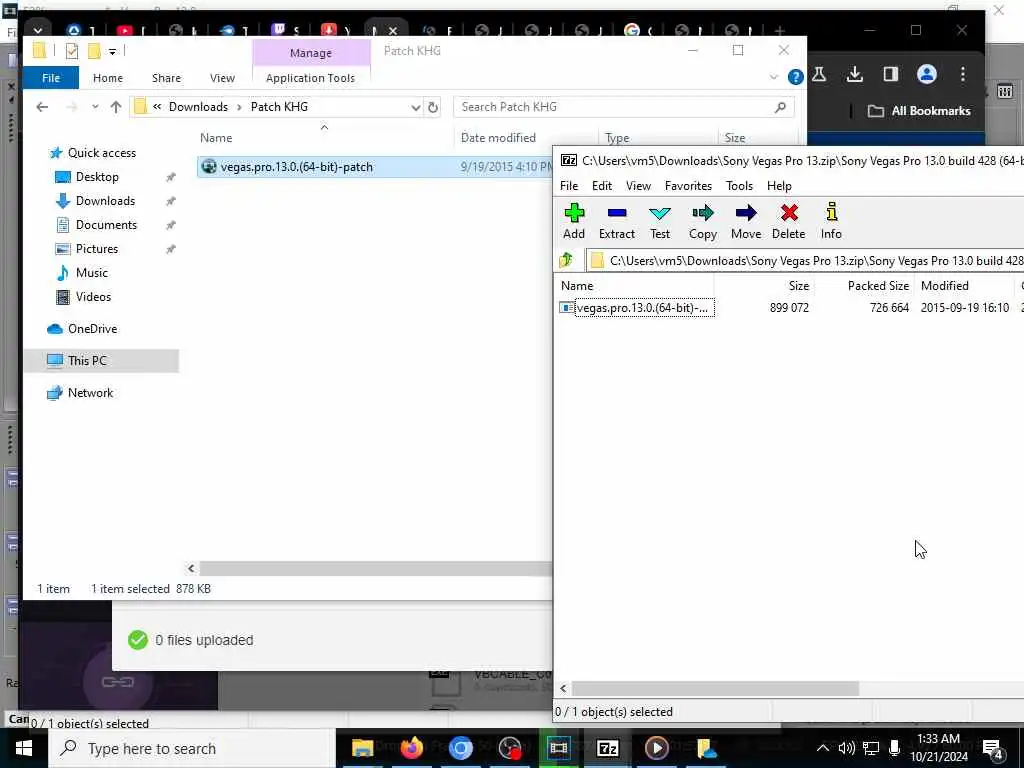Open File tab in Explorer ribbon
Image resolution: width=1024 pixels, height=768 pixels.
coord(51,78)
